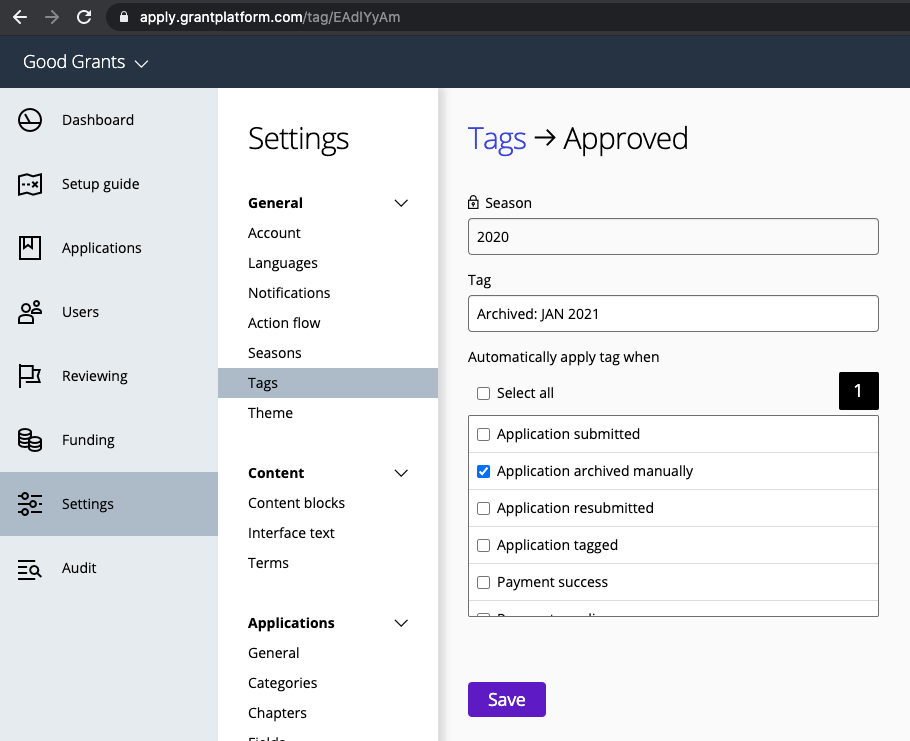Check the Application tagged checkbox
Viewport: 910px width, 741px height.
click(x=483, y=545)
